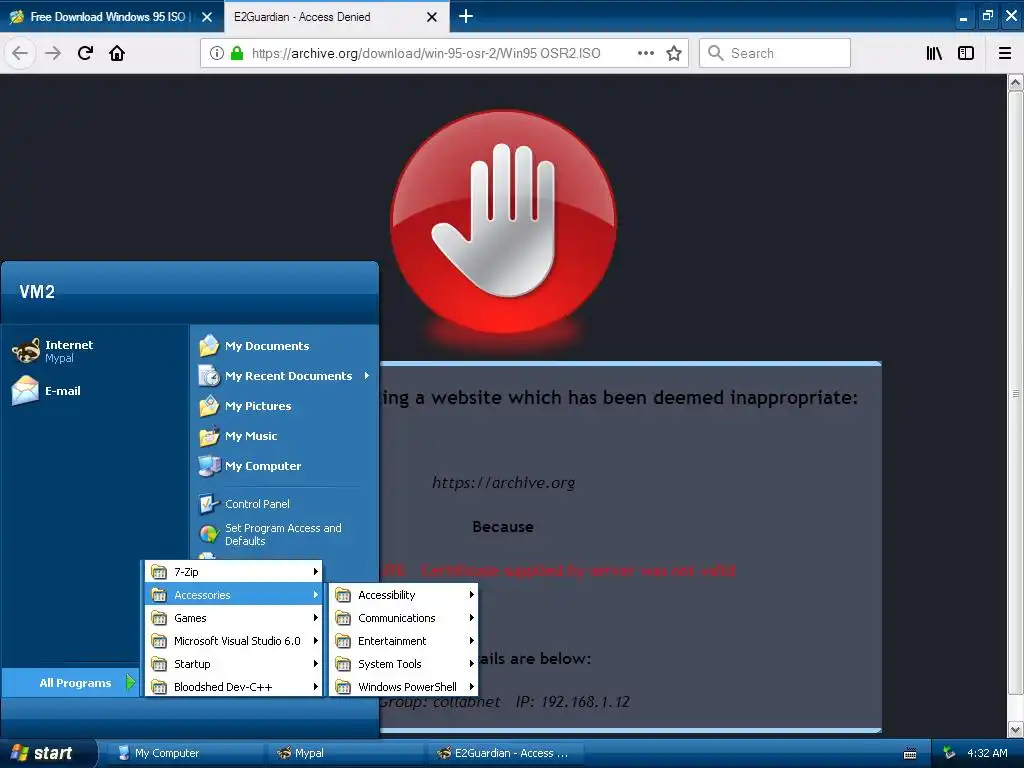Viewport: 1024px width, 768px height.
Task: Close the E2Guardian Access Denied tab
Action: pyautogui.click(x=432, y=17)
